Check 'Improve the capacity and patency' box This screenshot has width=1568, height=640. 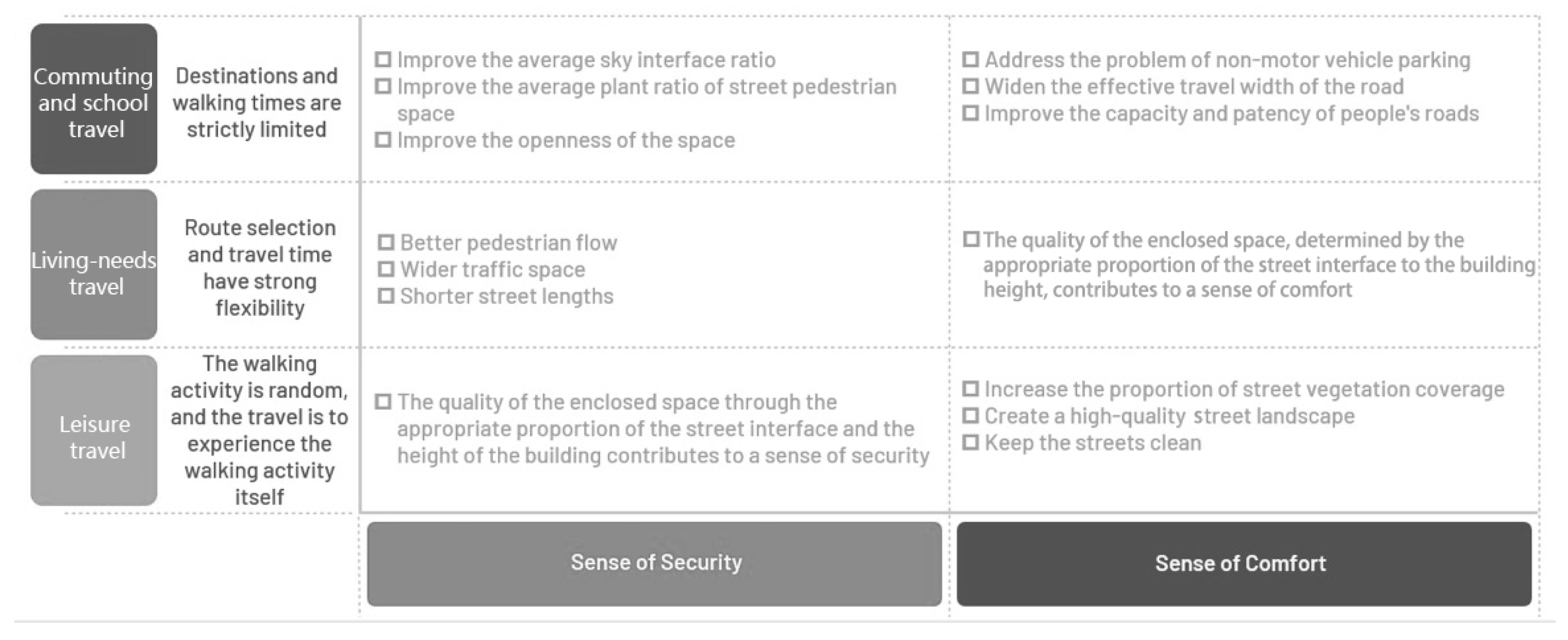click(x=970, y=113)
